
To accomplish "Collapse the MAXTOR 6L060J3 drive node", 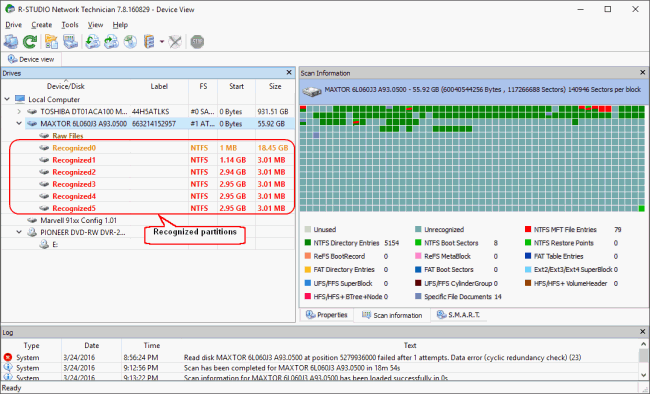I will coord(19,124).
